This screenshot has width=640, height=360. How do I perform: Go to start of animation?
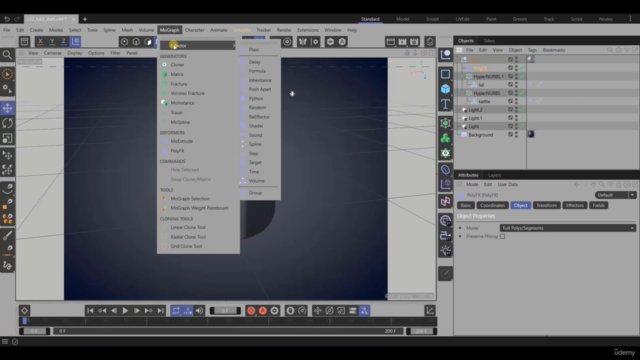90,311
